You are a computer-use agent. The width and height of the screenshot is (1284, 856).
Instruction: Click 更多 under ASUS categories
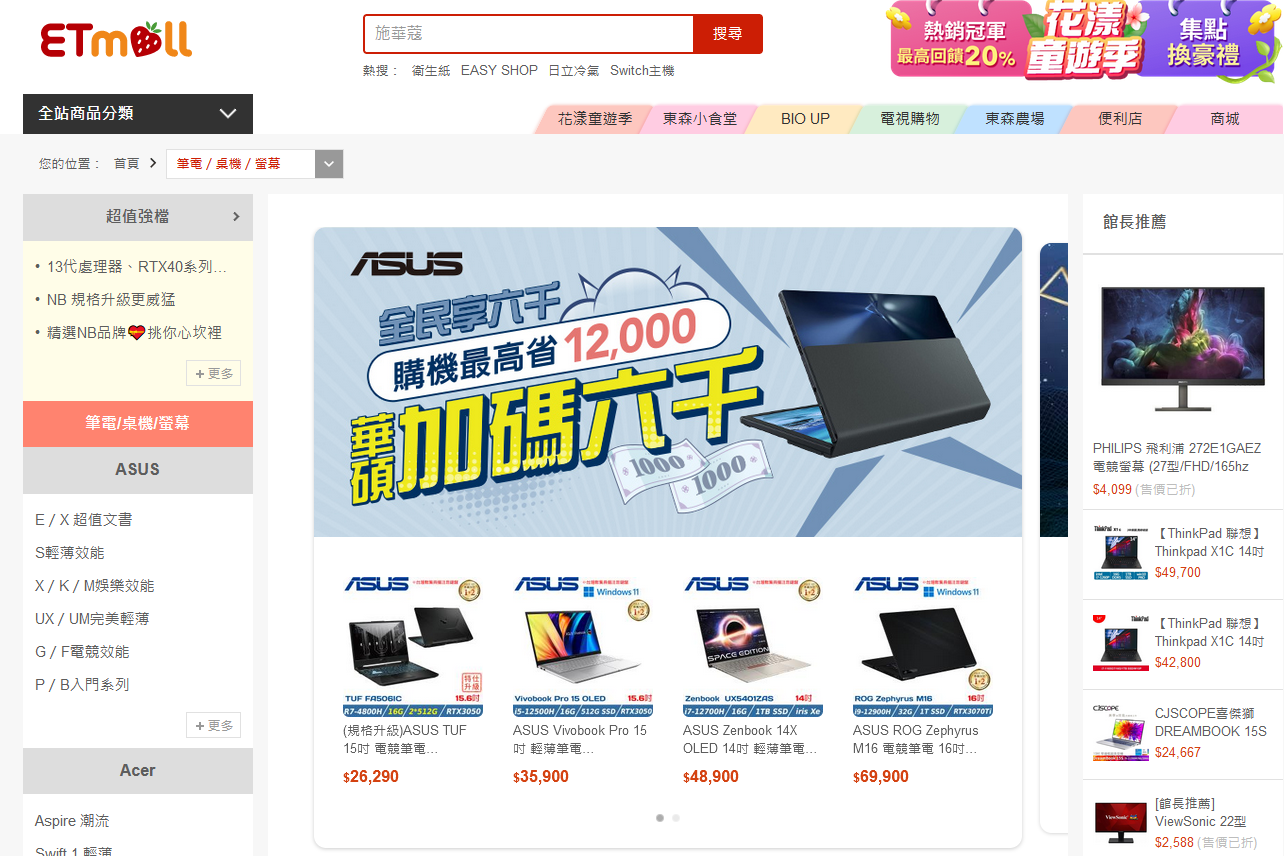214,726
